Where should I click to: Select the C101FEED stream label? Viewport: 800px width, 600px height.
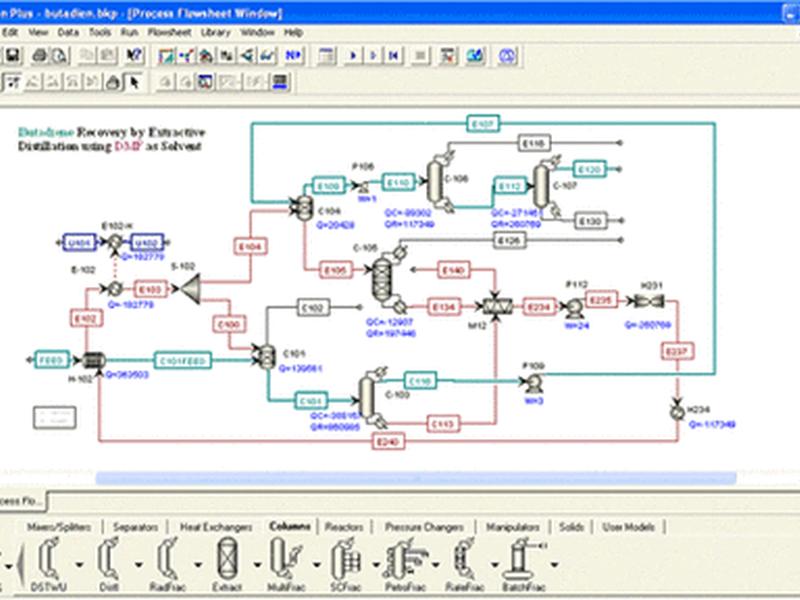(183, 360)
